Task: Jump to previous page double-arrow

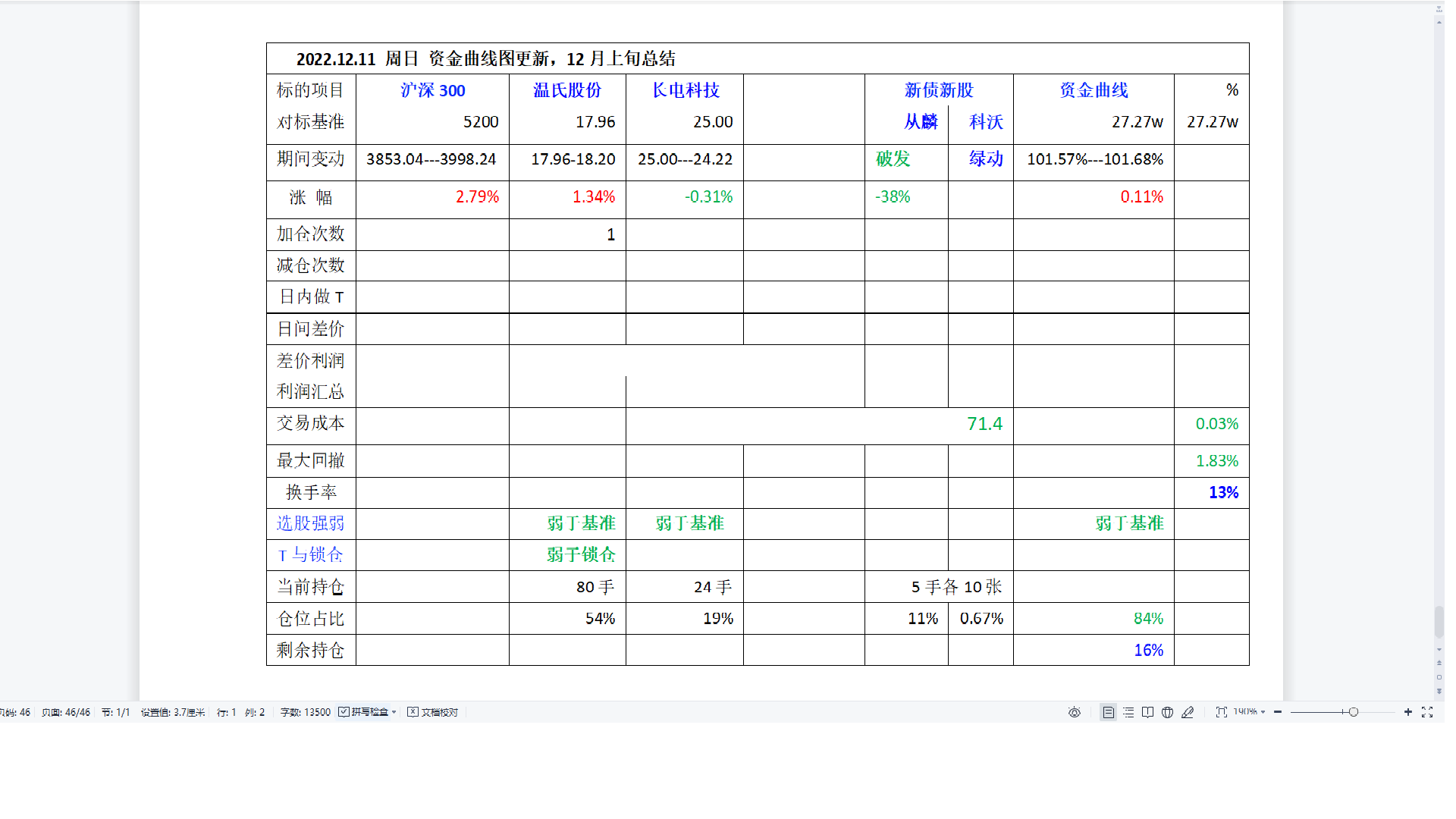Action: [x=1439, y=664]
